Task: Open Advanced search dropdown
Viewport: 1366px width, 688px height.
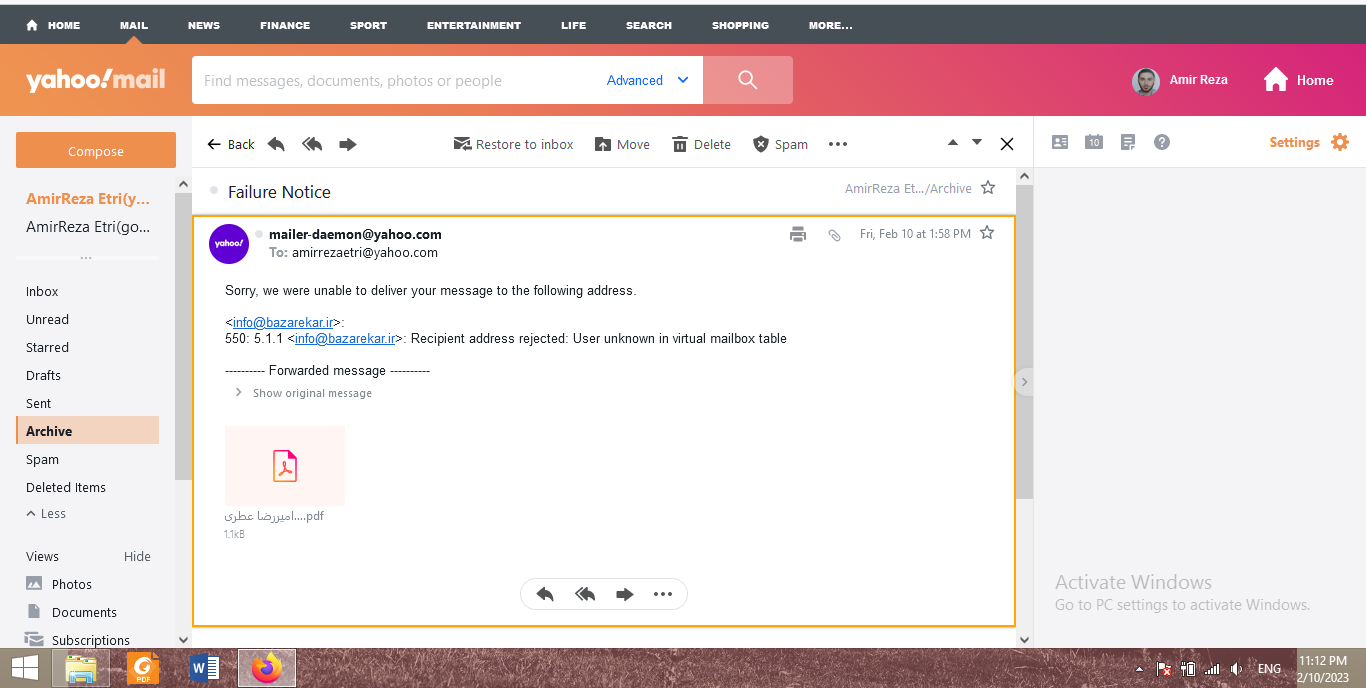Action: (648, 80)
